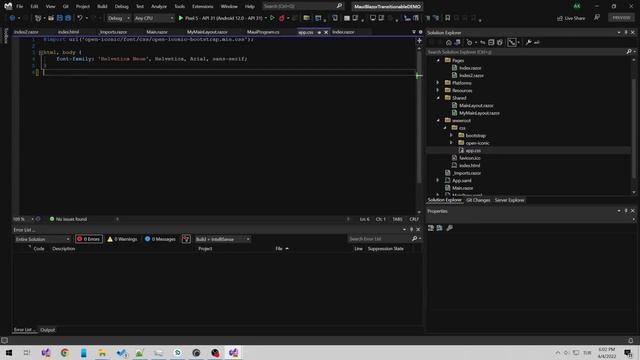Image resolution: width=640 pixels, height=360 pixels.
Task: Click the notifications bell in status bar
Action: click(631, 340)
